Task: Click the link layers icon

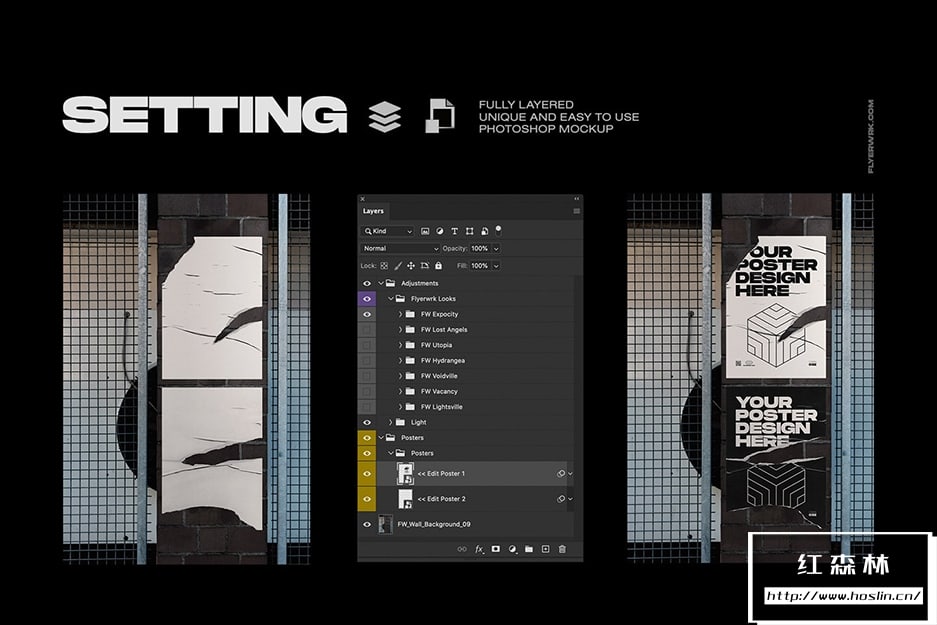Action: coord(462,549)
